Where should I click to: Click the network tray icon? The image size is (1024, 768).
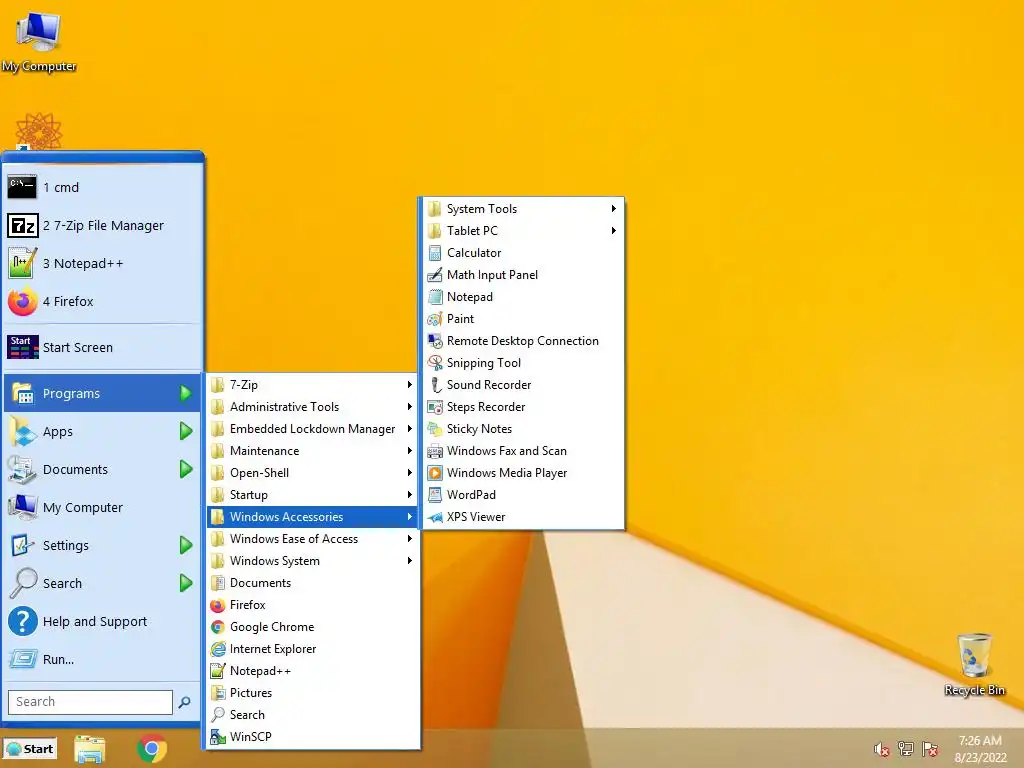[x=906, y=749]
